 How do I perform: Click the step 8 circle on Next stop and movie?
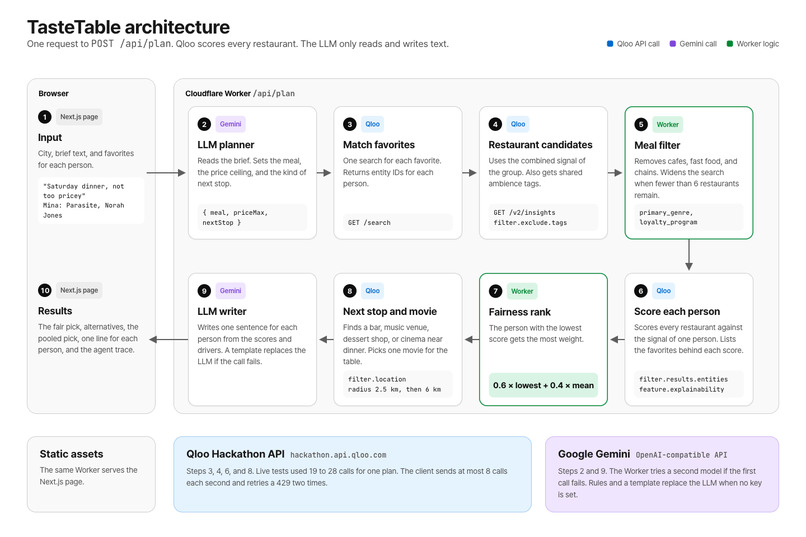click(350, 290)
